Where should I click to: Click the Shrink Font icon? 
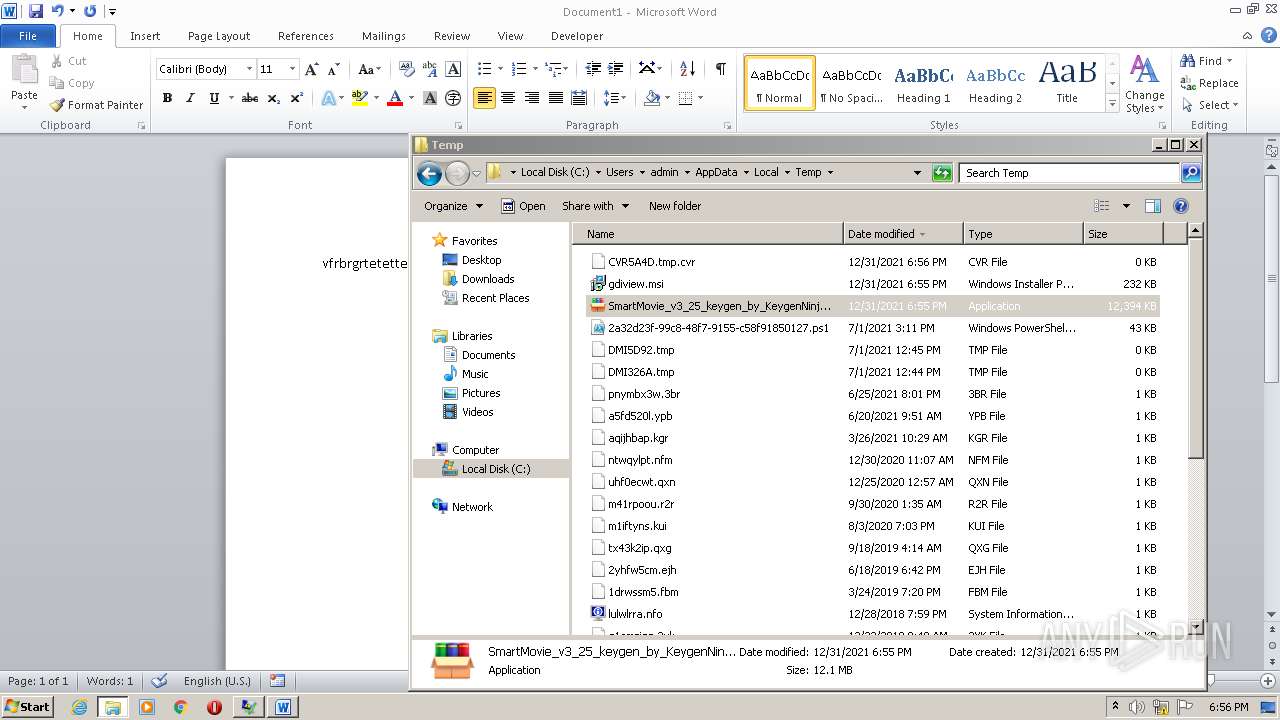334,69
